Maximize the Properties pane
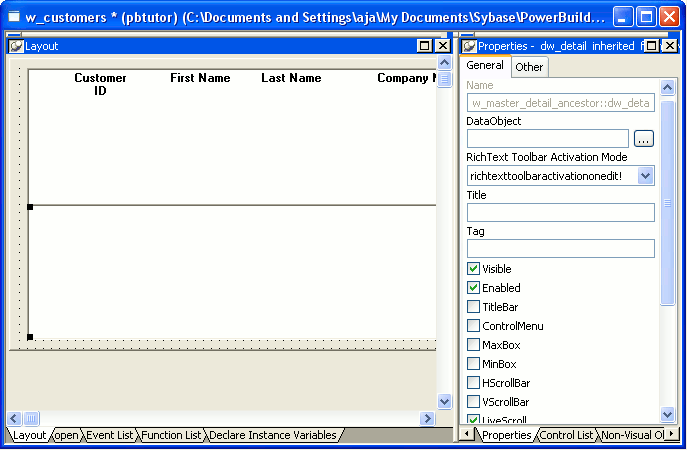The image size is (687, 450). [x=652, y=46]
